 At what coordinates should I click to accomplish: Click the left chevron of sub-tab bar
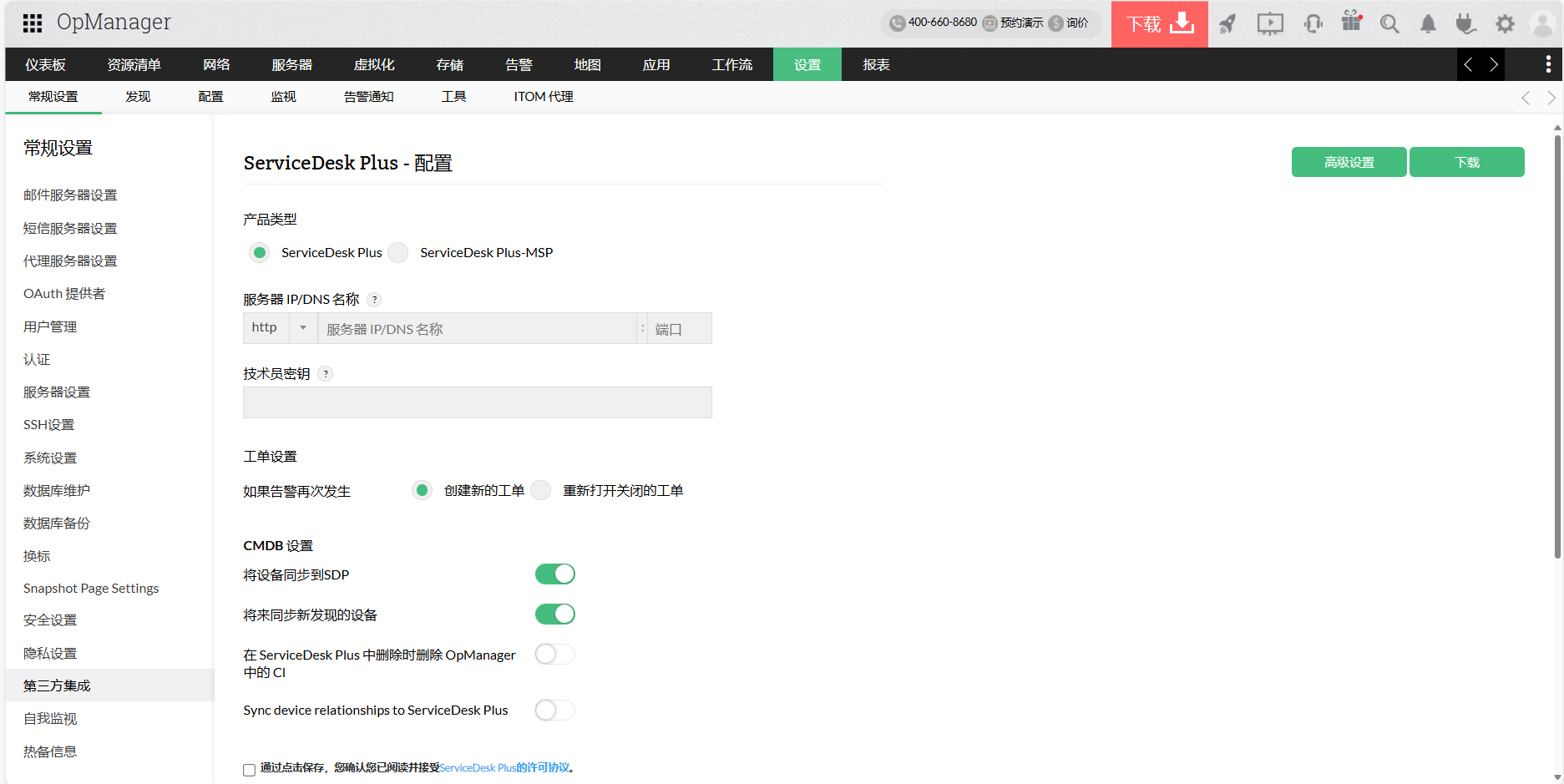click(1526, 98)
